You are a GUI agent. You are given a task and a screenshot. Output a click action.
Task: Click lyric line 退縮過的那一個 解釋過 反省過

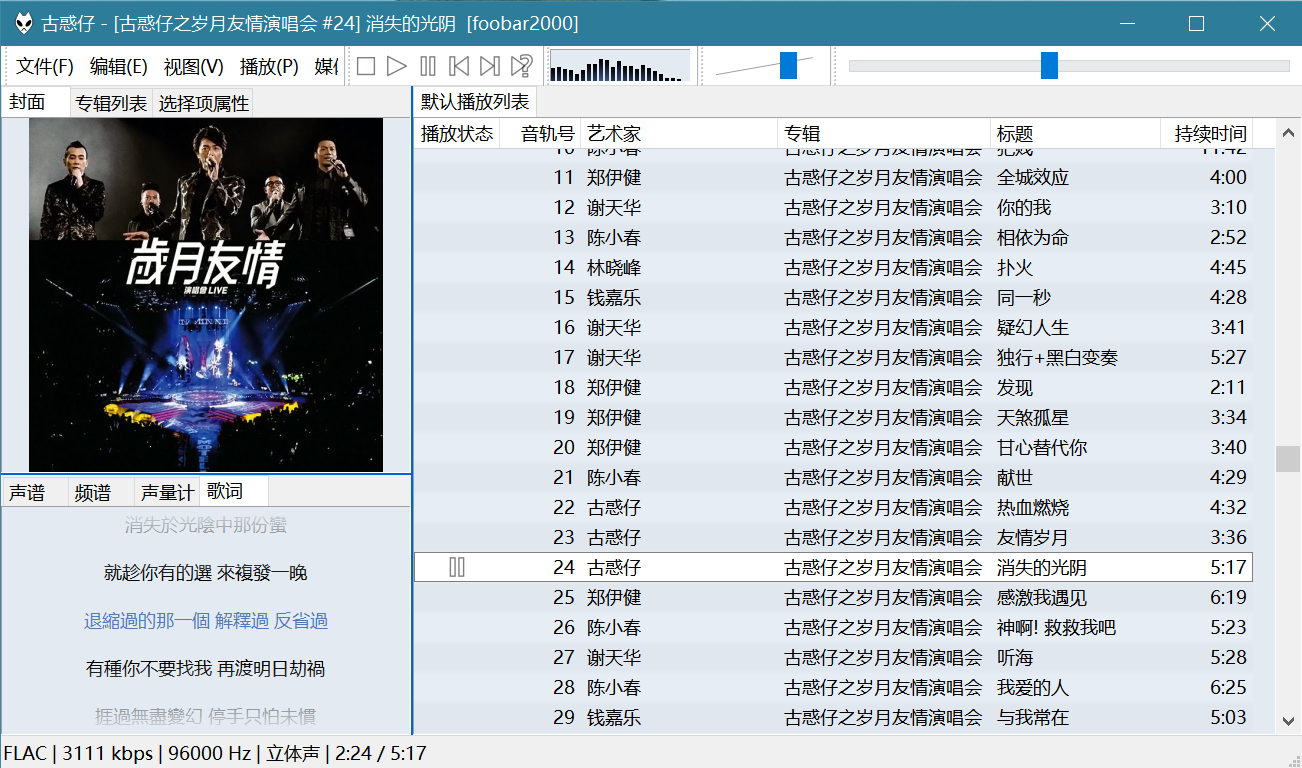pos(206,621)
